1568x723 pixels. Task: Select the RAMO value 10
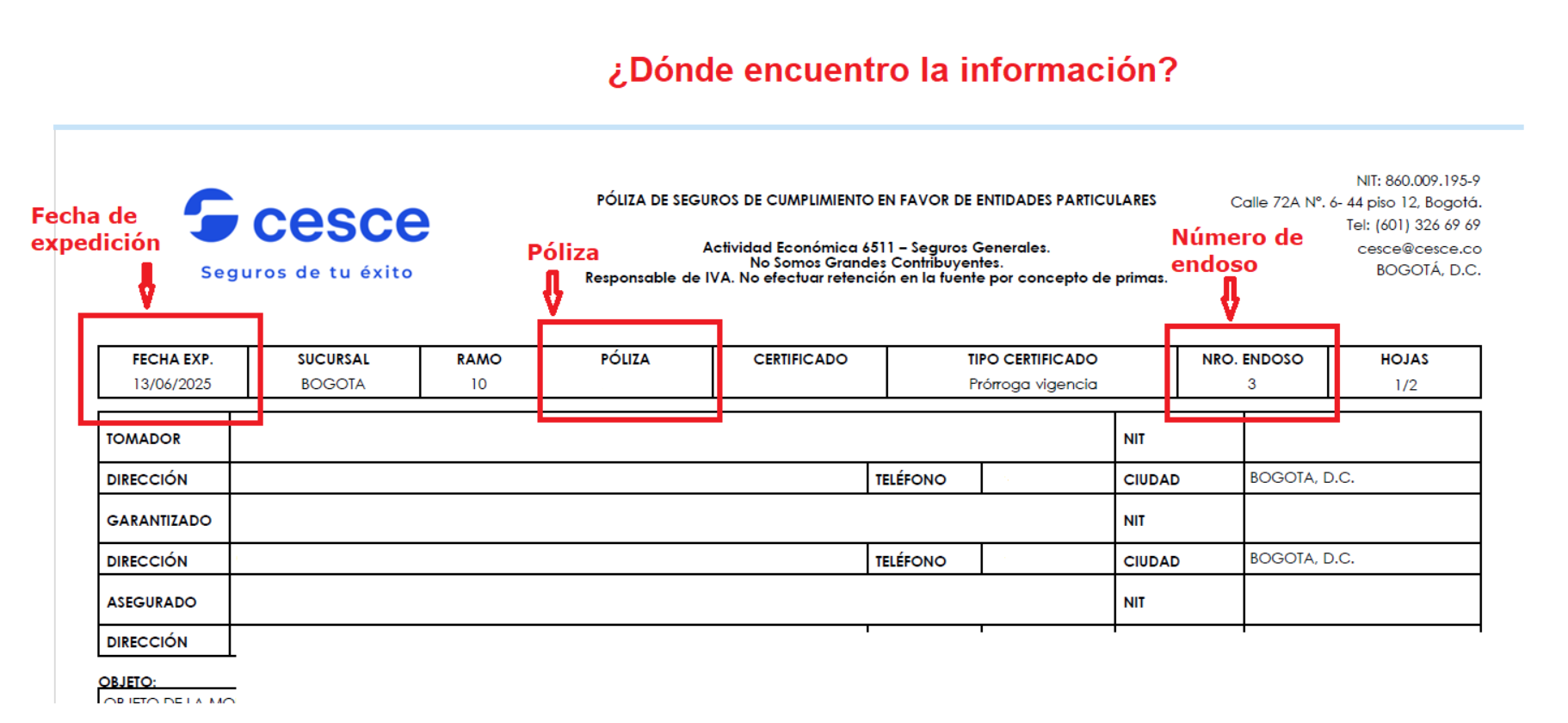point(478,384)
